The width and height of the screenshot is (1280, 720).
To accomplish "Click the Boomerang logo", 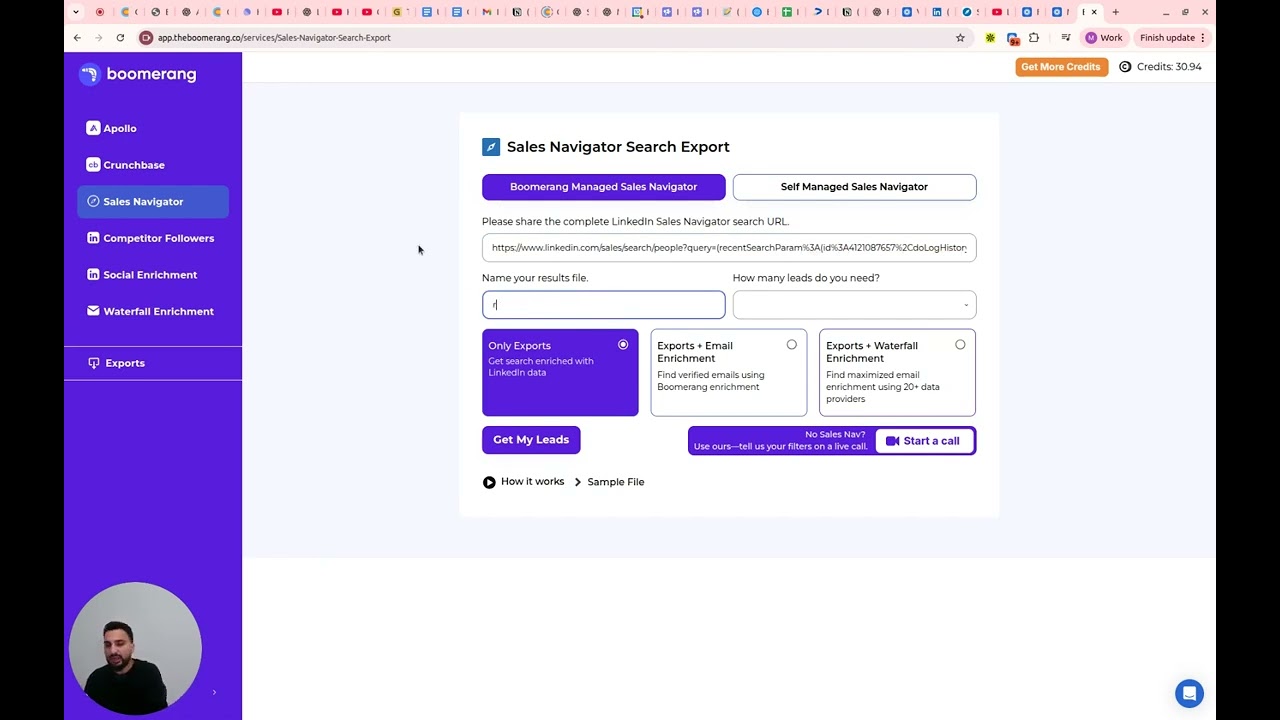I will tap(138, 74).
